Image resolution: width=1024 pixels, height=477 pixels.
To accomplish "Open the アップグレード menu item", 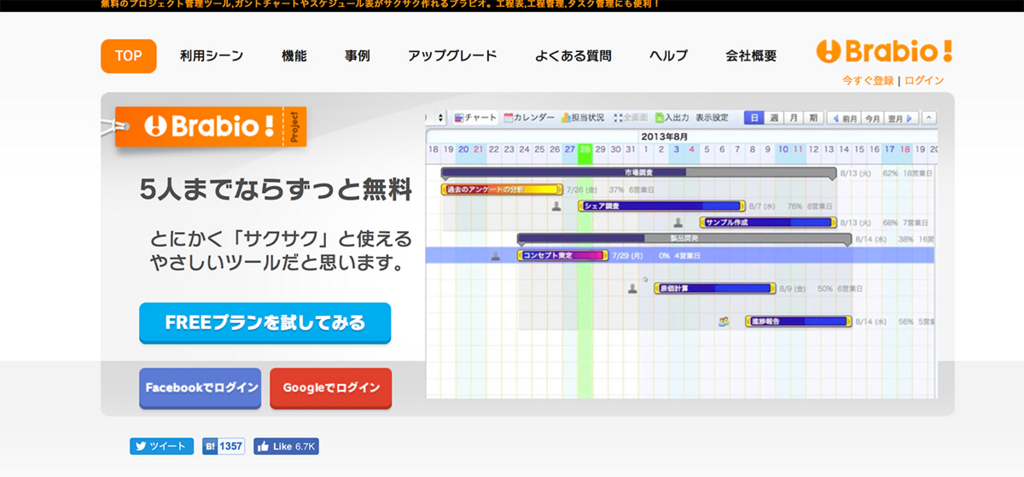I will click(x=453, y=56).
